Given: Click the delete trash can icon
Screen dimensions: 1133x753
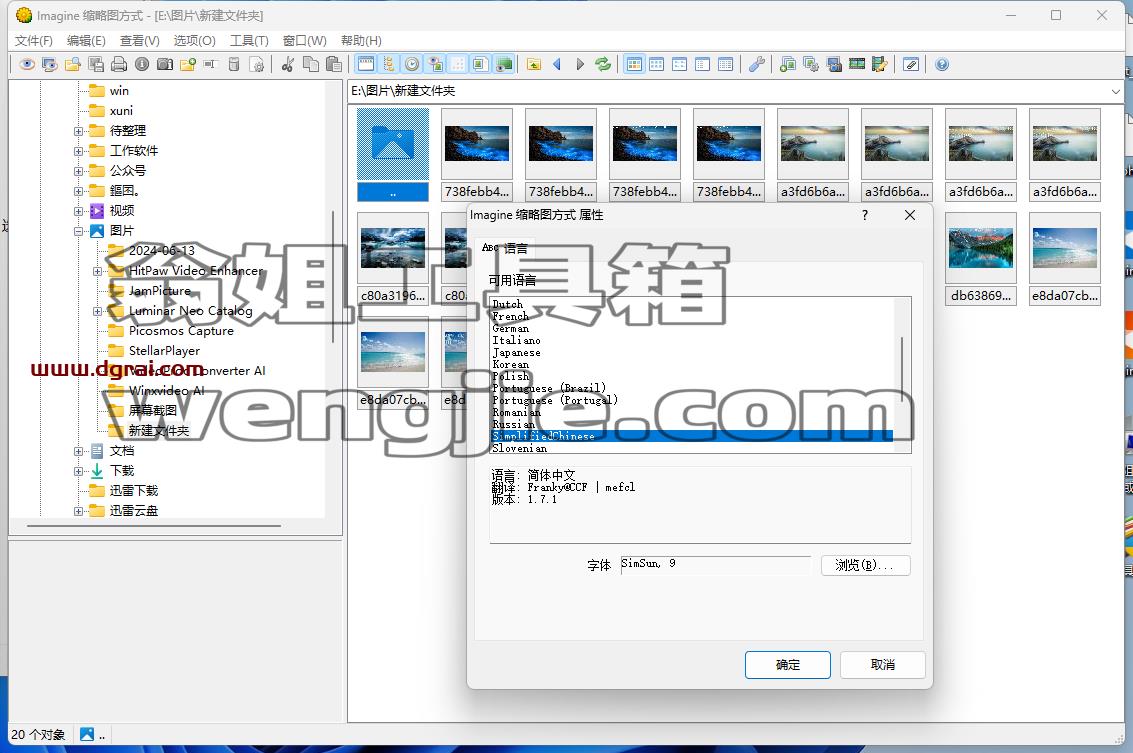Looking at the screenshot, I should pos(233,64).
